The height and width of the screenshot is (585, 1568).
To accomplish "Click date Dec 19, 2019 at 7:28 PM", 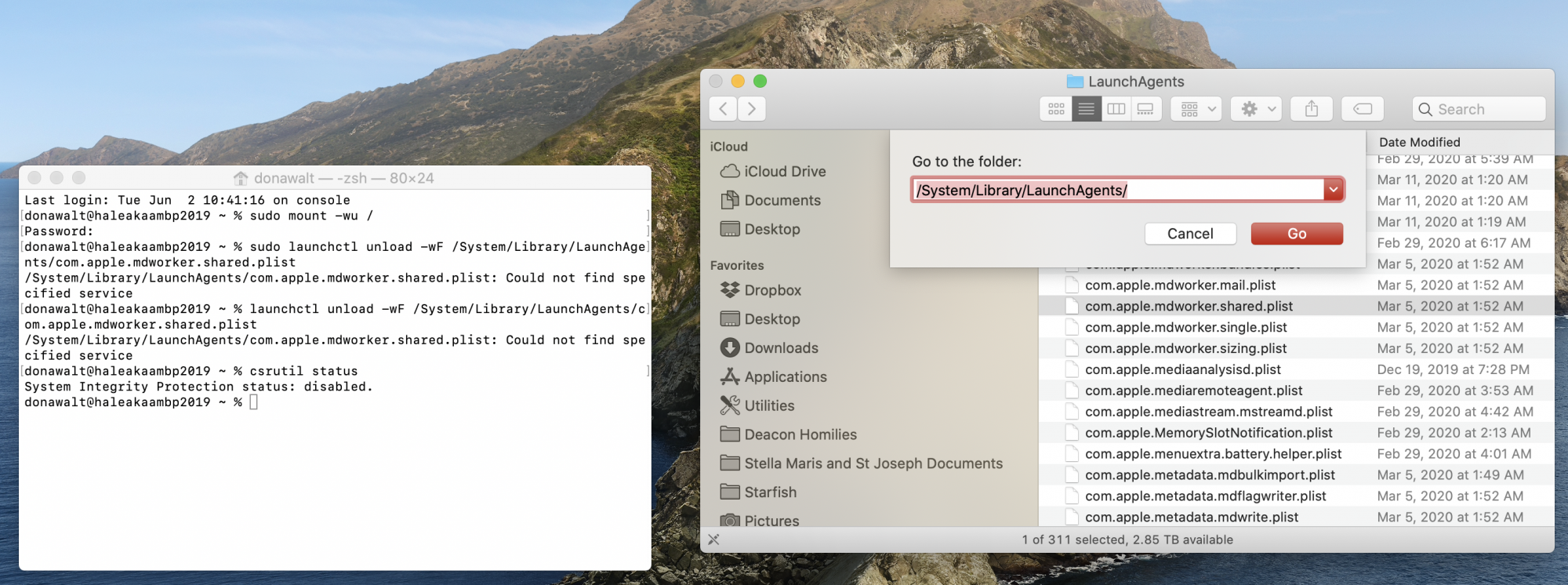I will pyautogui.click(x=1453, y=369).
